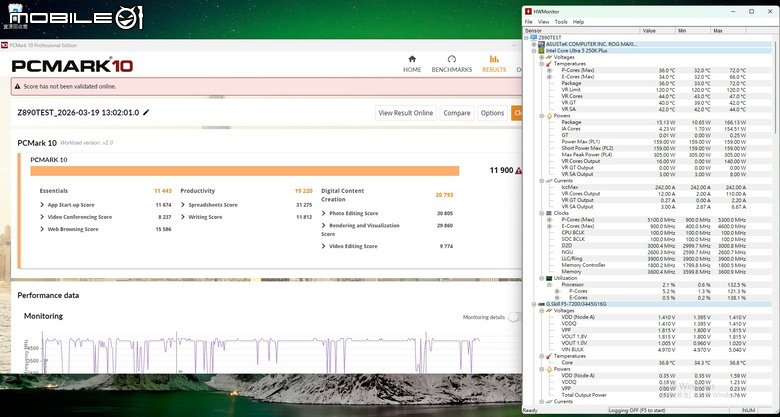Click the G.Skill Temperatures thermometer icon

(x=549, y=356)
